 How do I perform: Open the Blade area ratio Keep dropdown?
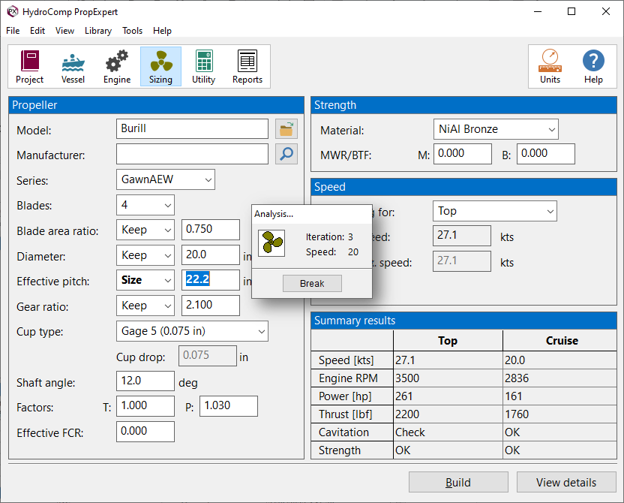coord(145,230)
